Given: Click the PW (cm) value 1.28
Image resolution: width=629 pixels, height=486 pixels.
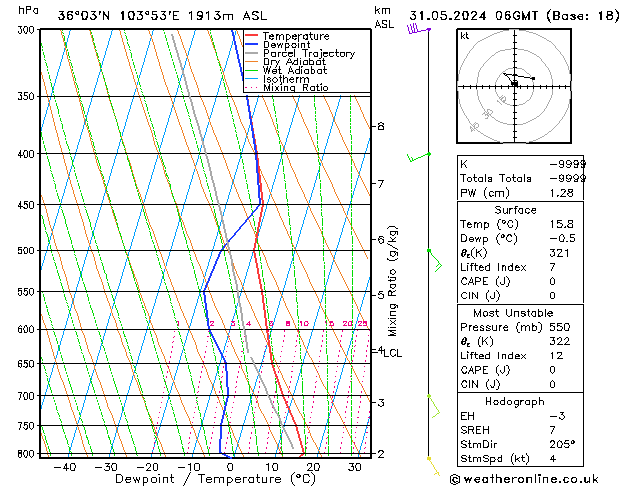Looking at the screenshot, I should tap(561, 193).
